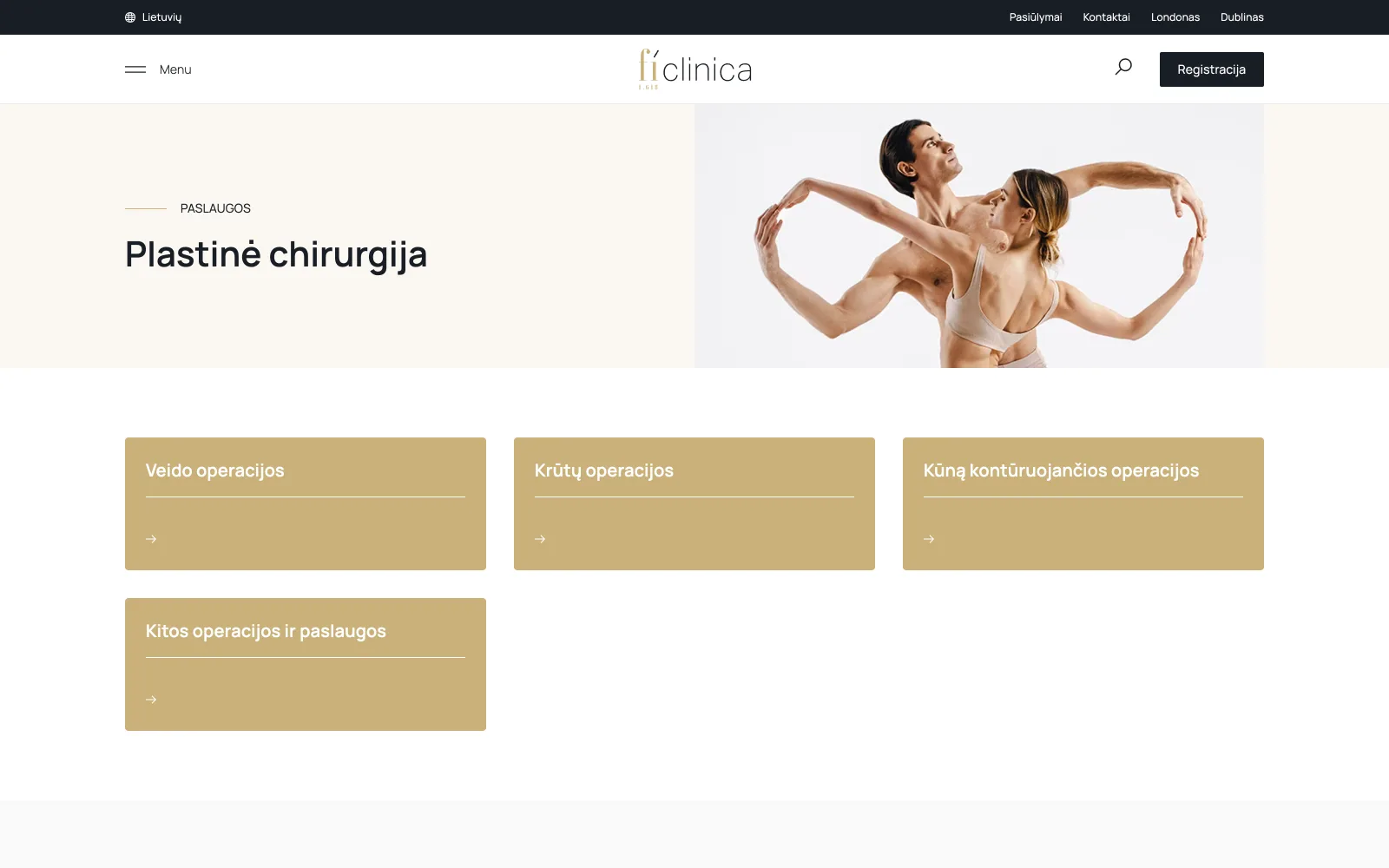Screen dimensions: 1389x868
Task: Open the Lietuvių language selector
Action: 154,17
